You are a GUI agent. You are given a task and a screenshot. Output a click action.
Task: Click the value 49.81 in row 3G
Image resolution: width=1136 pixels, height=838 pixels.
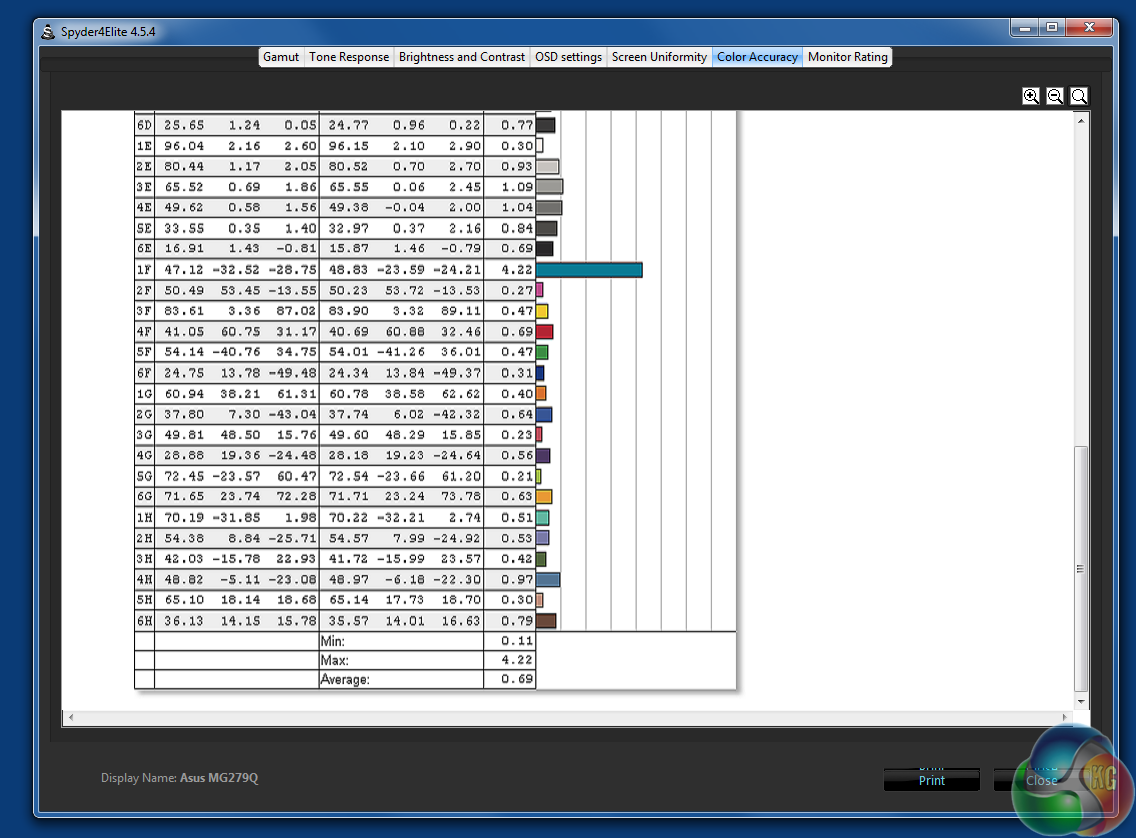(184, 435)
